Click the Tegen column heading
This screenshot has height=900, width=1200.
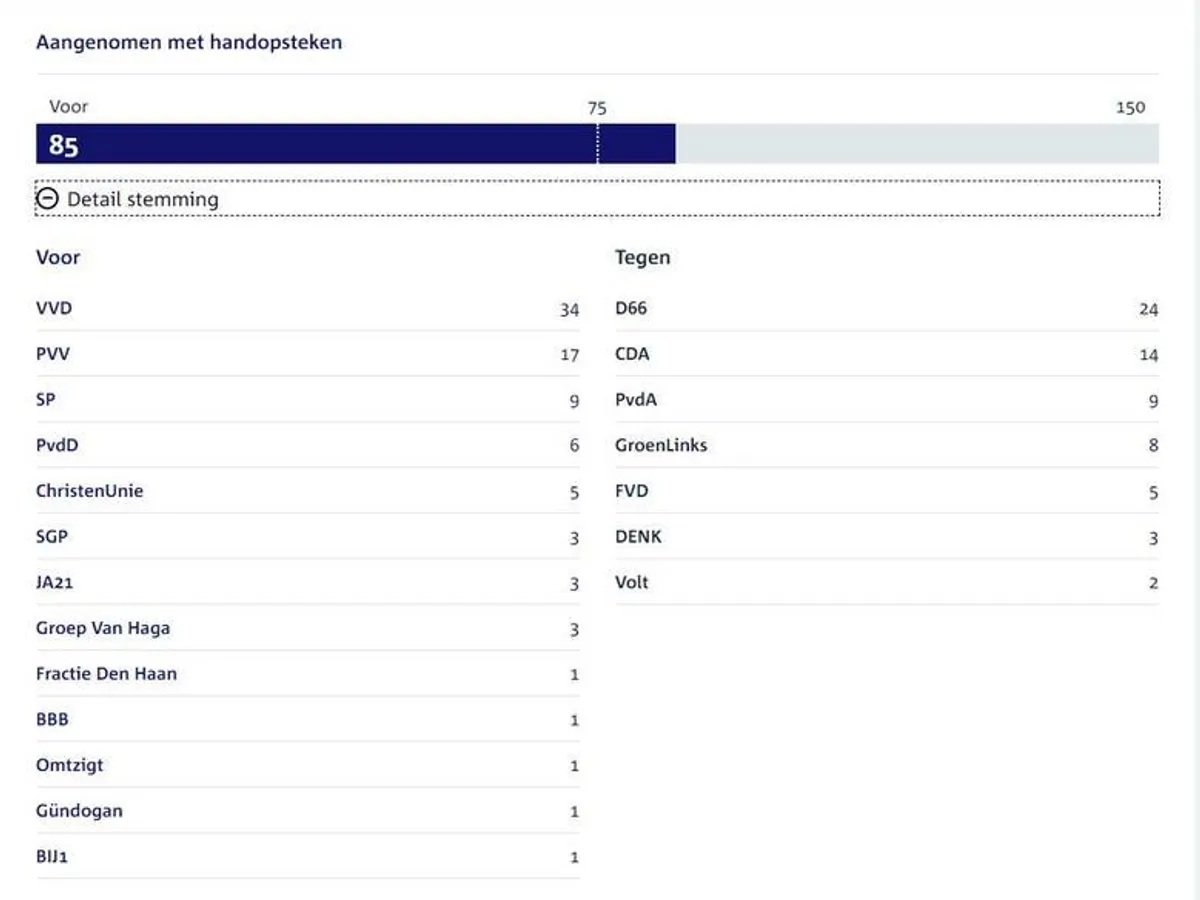click(642, 257)
